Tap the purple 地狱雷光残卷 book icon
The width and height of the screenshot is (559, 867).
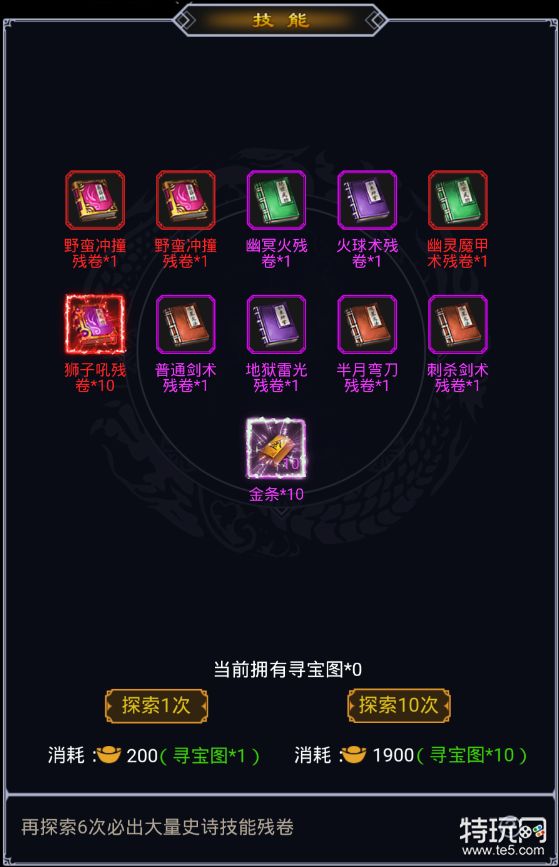(x=276, y=324)
